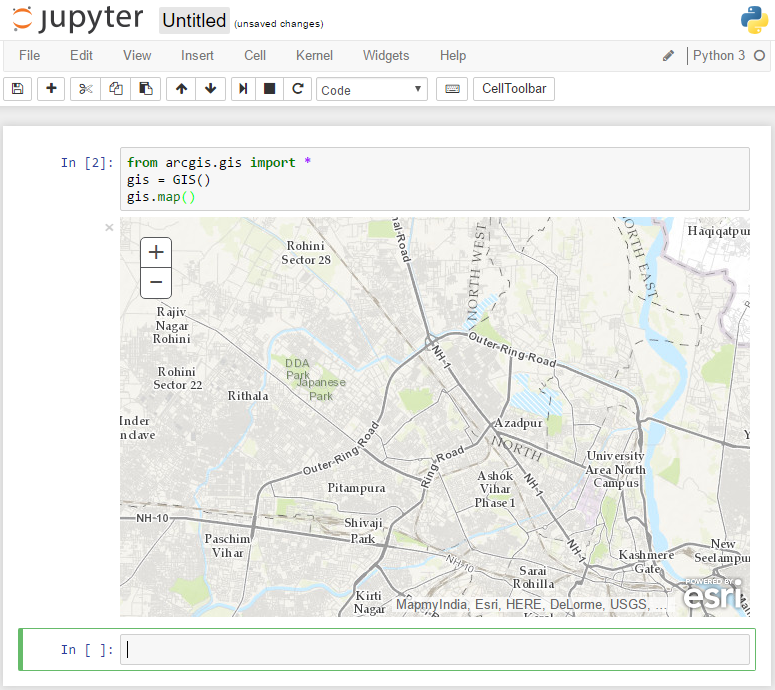
Task: Click the Ashok Vihar Phase 1 label
Action: pyautogui.click(x=495, y=489)
